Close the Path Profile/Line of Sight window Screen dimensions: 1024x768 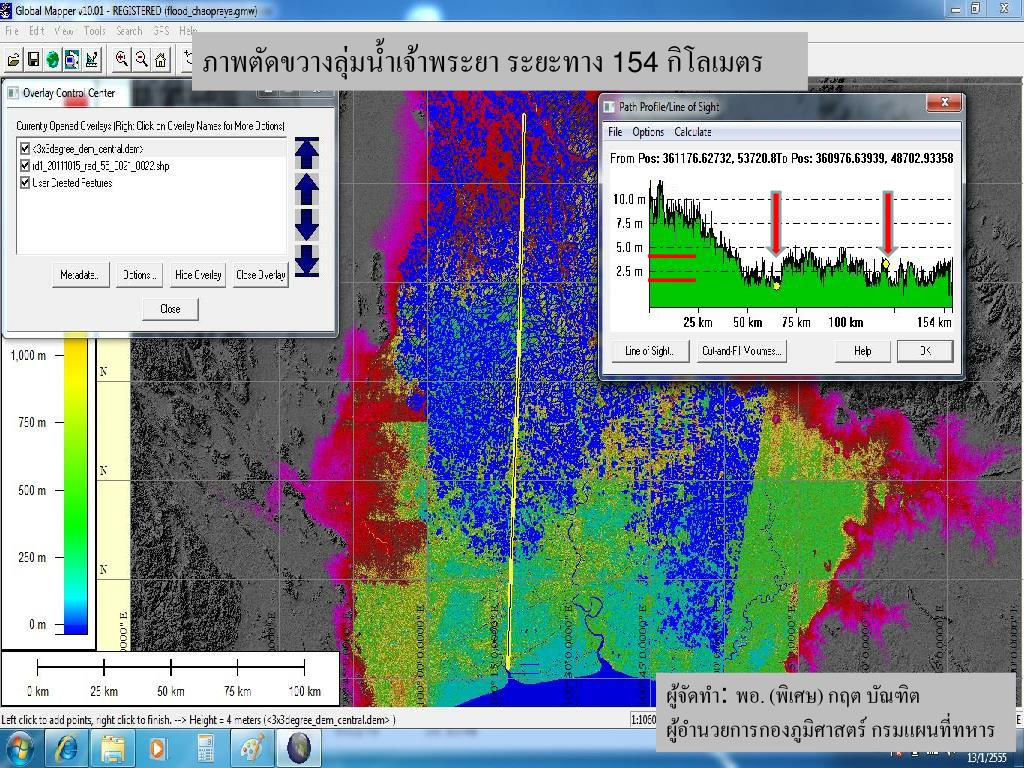tap(944, 103)
